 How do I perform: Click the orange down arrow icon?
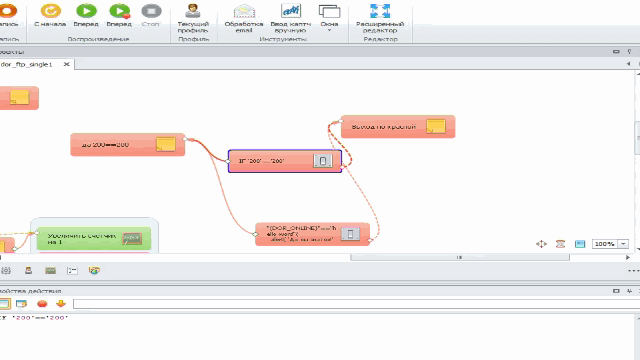coord(61,304)
